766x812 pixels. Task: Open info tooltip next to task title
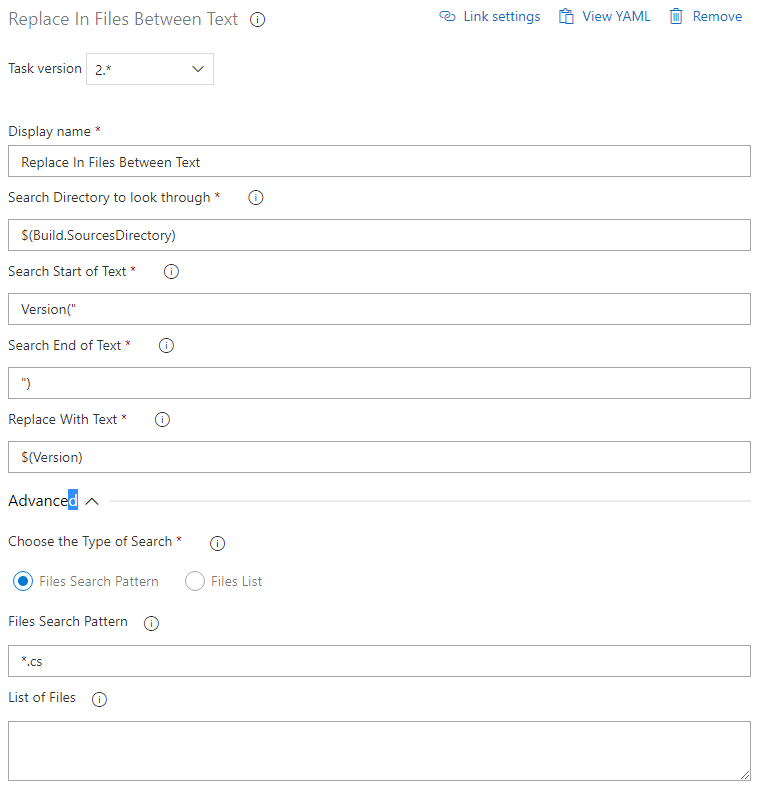pos(257,19)
